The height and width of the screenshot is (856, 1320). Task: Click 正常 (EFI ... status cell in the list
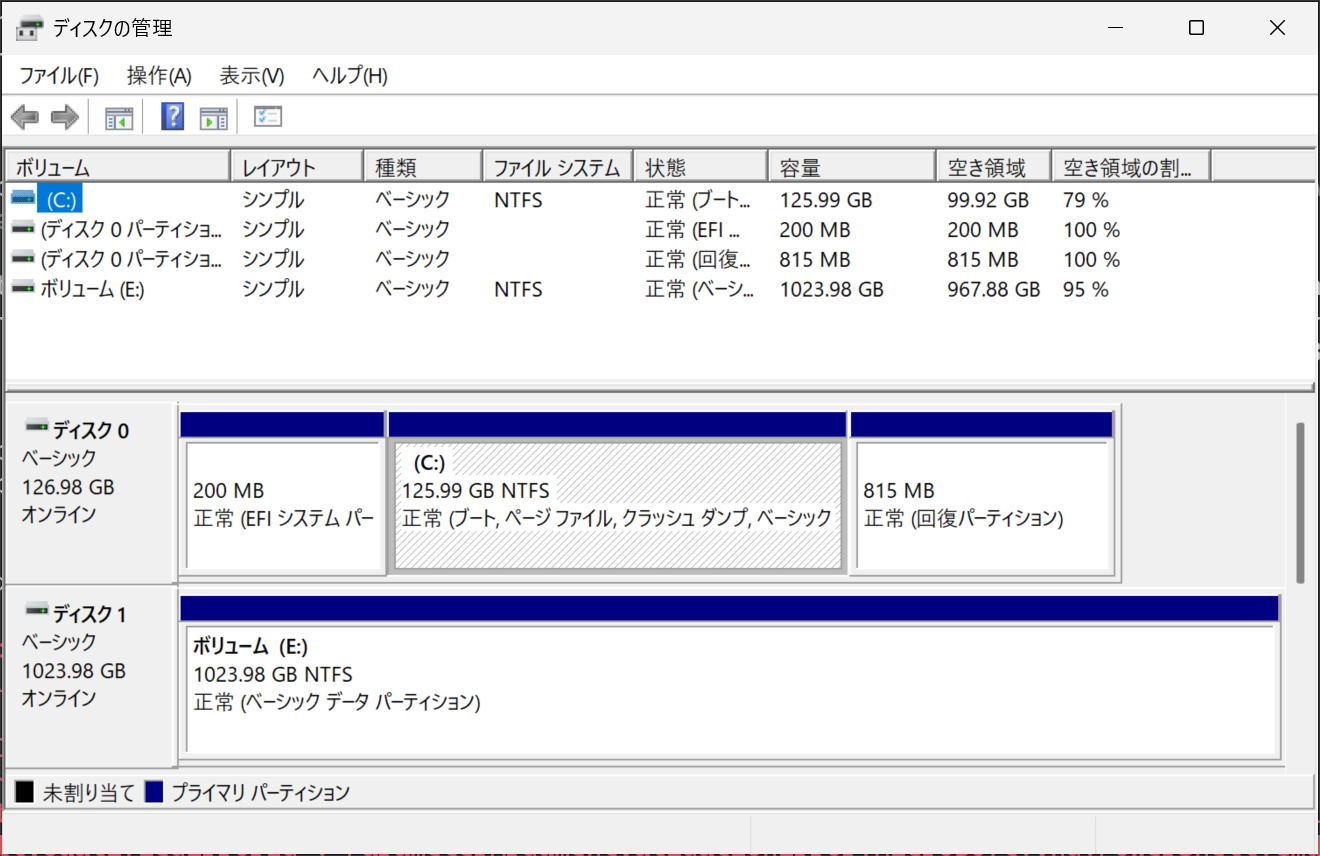(x=692, y=230)
